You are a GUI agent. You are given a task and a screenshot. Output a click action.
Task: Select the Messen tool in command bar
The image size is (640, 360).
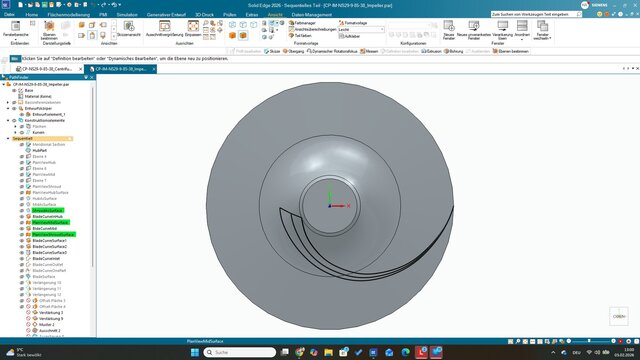[x=369, y=51]
